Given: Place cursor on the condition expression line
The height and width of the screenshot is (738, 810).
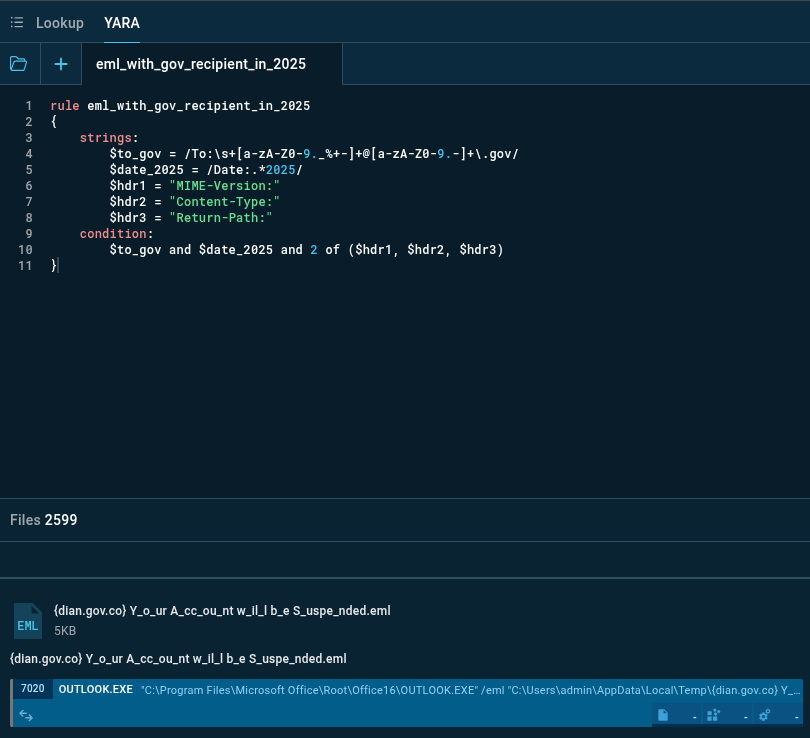Looking at the screenshot, I should pos(306,250).
